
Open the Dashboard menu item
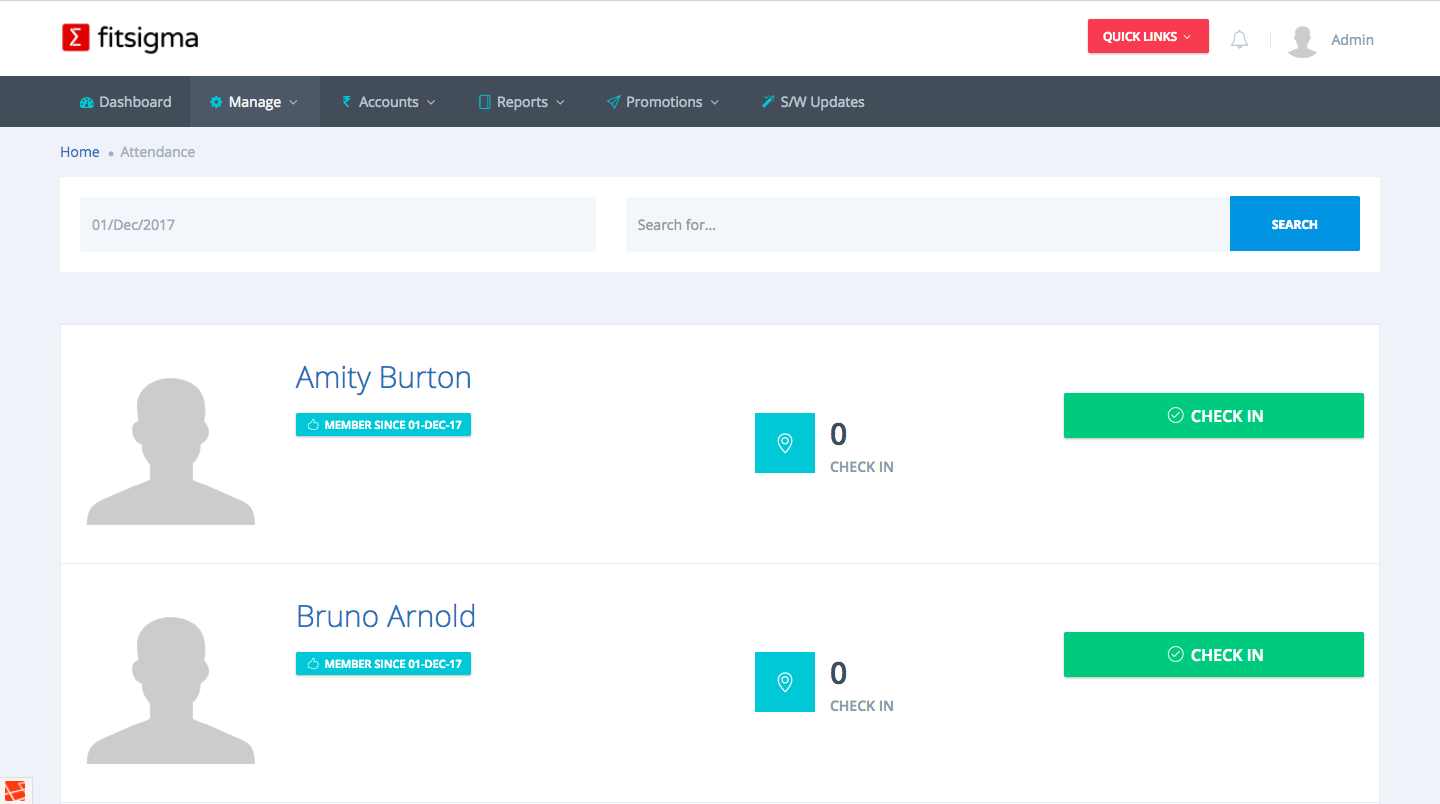[125, 102]
